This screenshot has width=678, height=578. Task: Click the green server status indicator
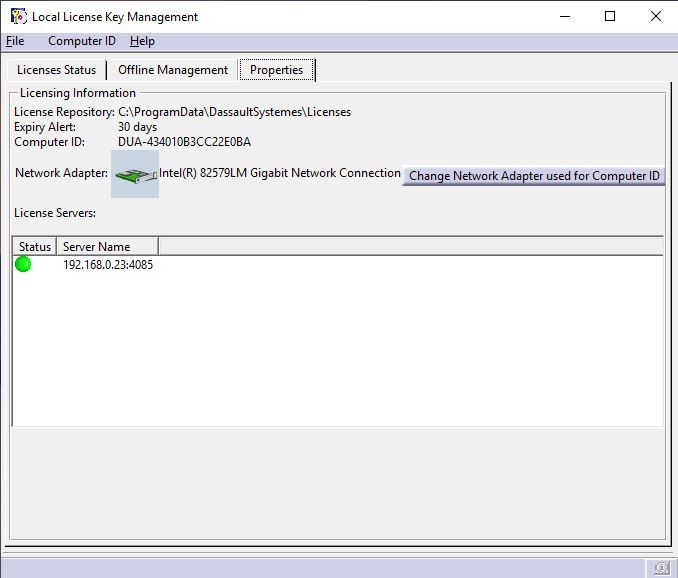click(23, 264)
